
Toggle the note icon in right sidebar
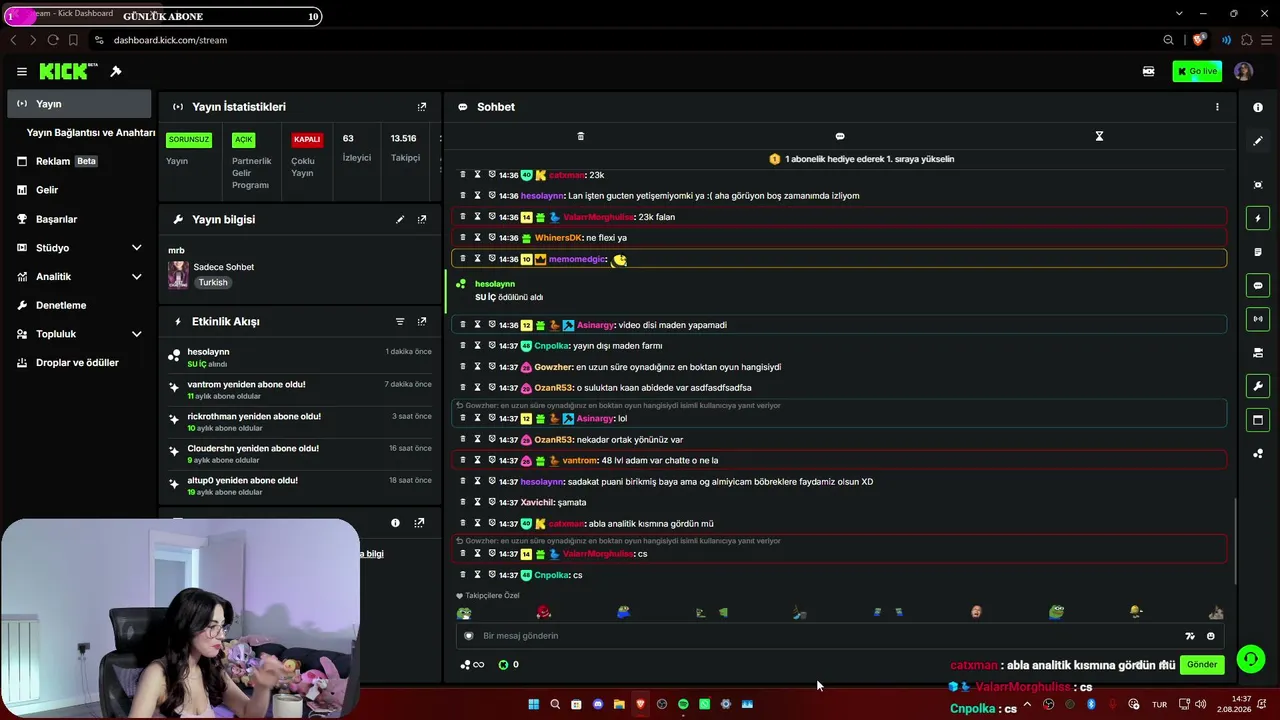point(1258,252)
